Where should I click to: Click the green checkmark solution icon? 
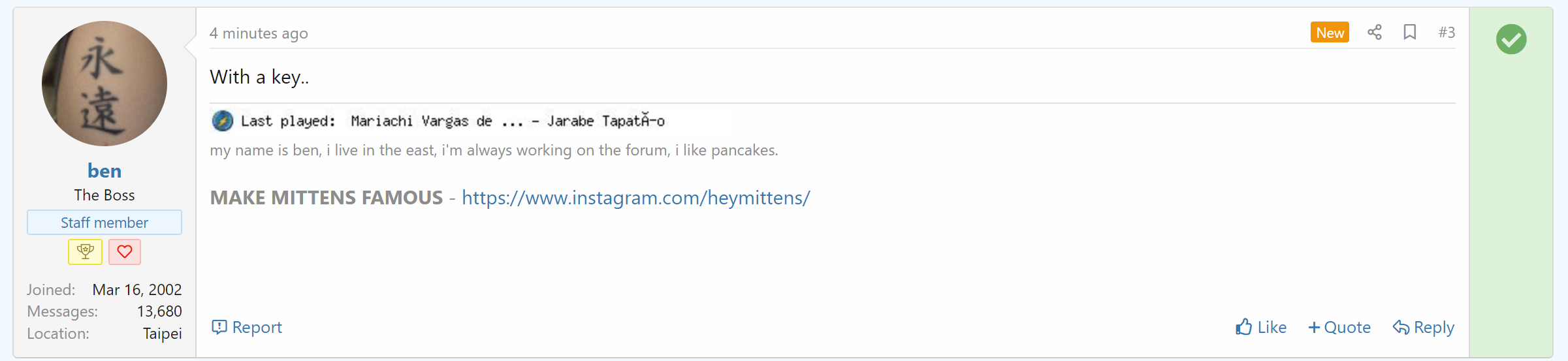point(1511,39)
